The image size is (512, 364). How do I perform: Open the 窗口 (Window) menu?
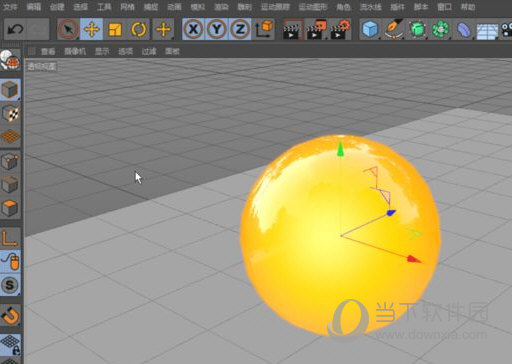(444, 7)
